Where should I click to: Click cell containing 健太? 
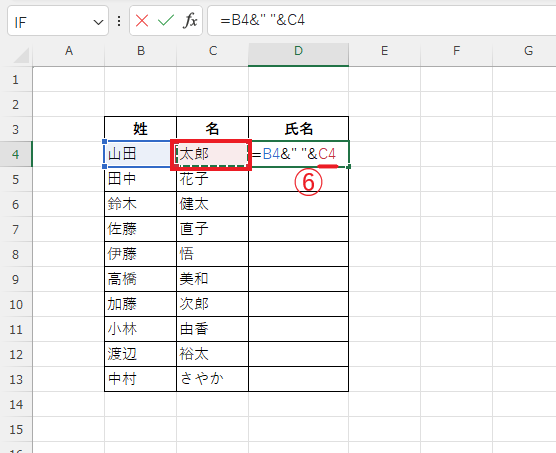(213, 204)
